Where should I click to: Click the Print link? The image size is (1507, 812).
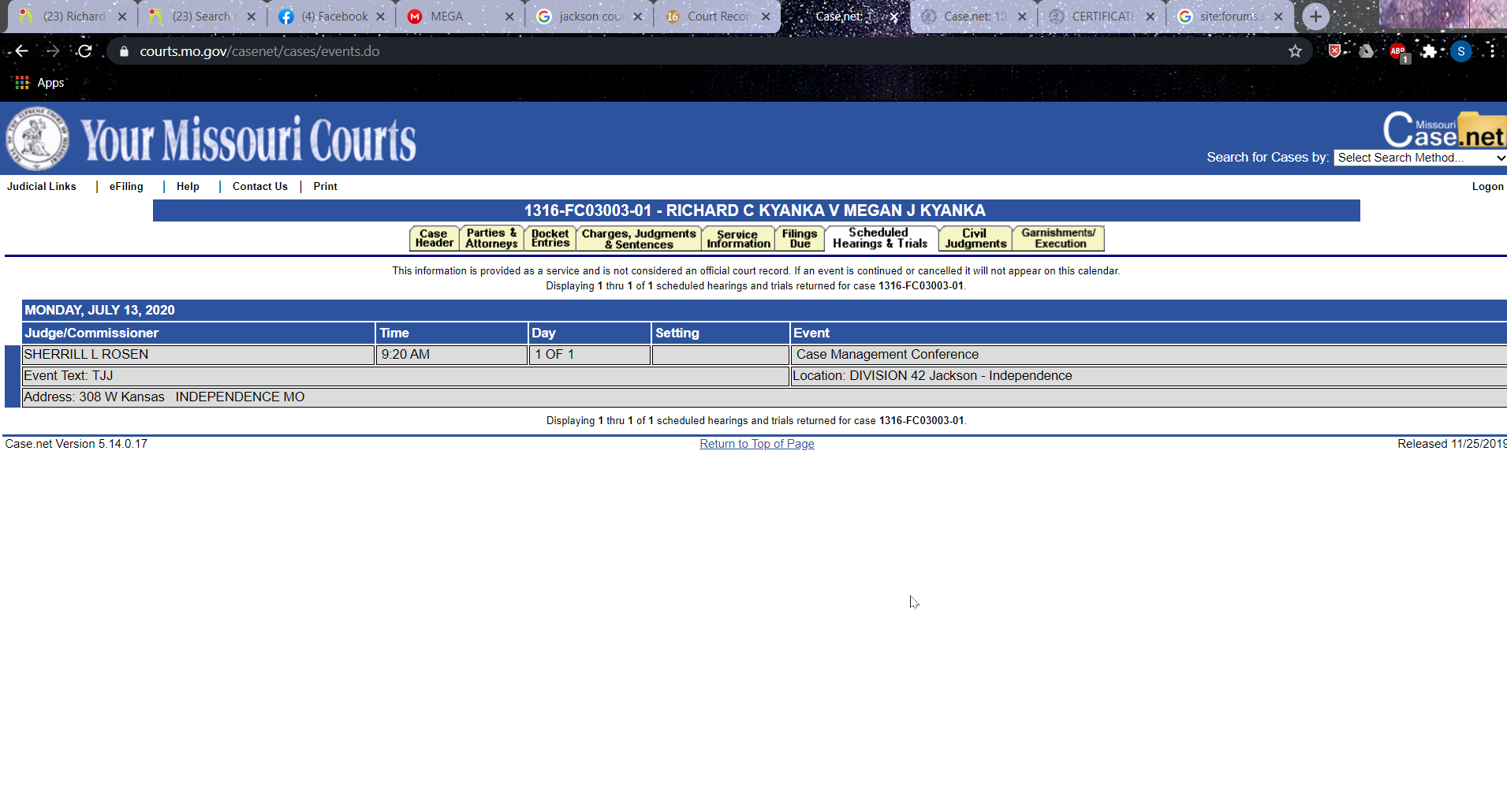(325, 187)
